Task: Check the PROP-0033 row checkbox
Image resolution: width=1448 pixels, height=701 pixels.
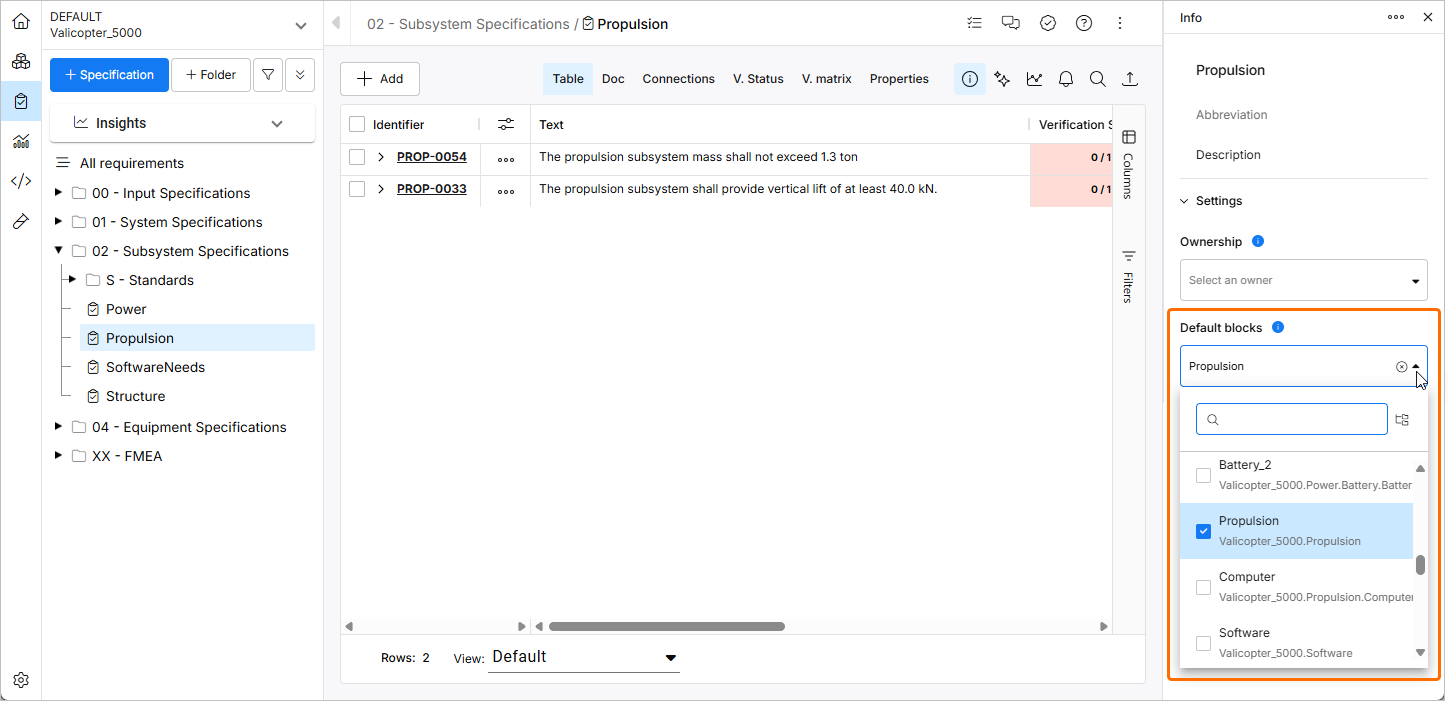Action: [x=357, y=189]
